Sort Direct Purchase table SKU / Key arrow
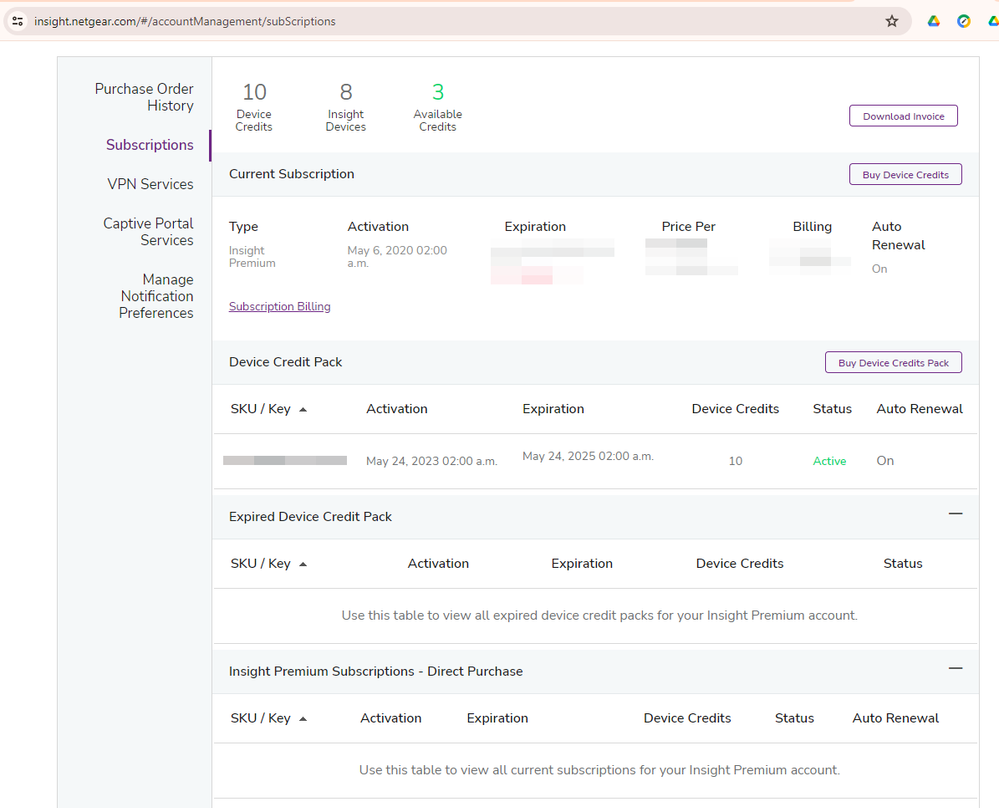Screen dimensions: 999x808 pyautogui.click(x=303, y=719)
